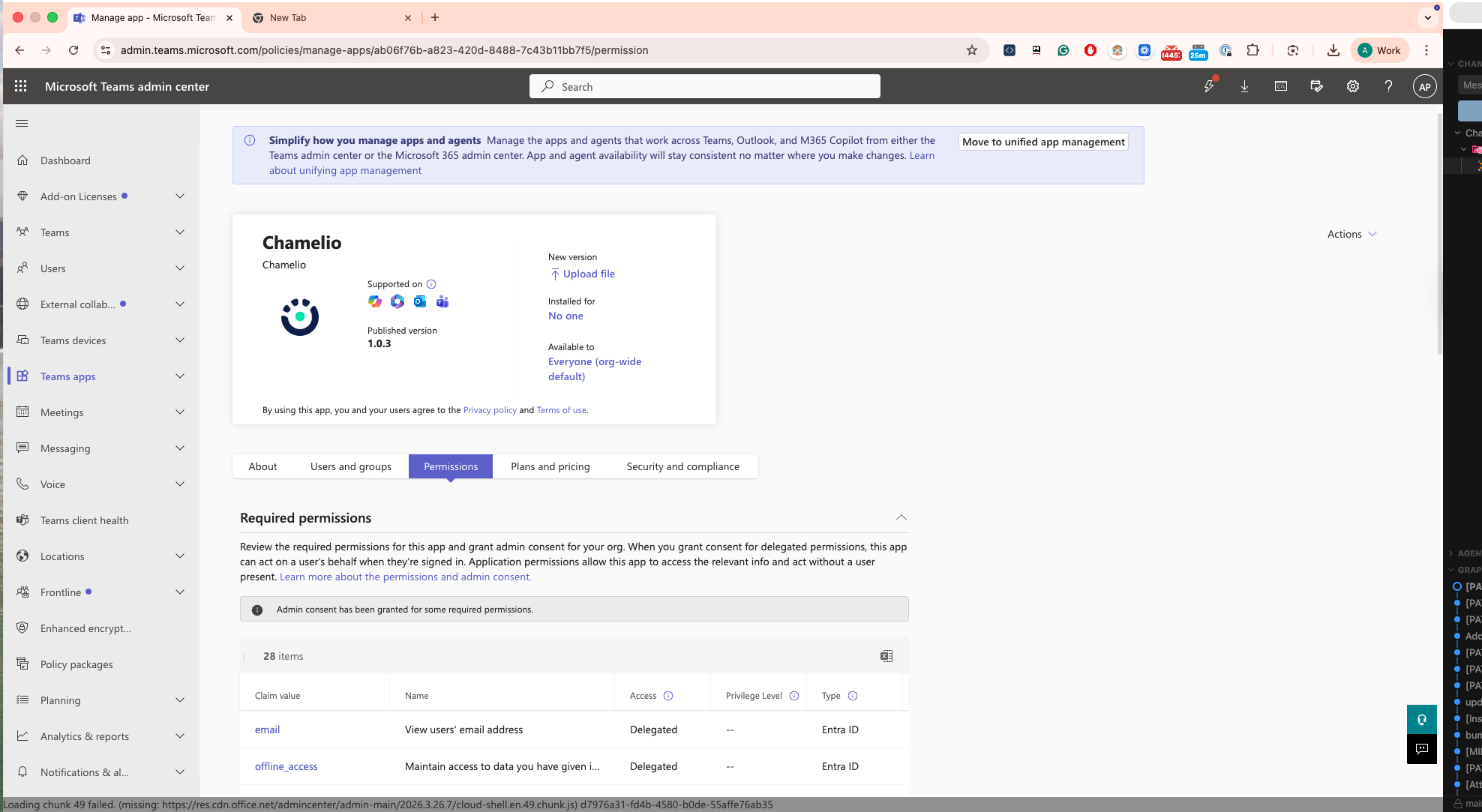
Task: Click the info icon beside Type column
Action: 853,696
